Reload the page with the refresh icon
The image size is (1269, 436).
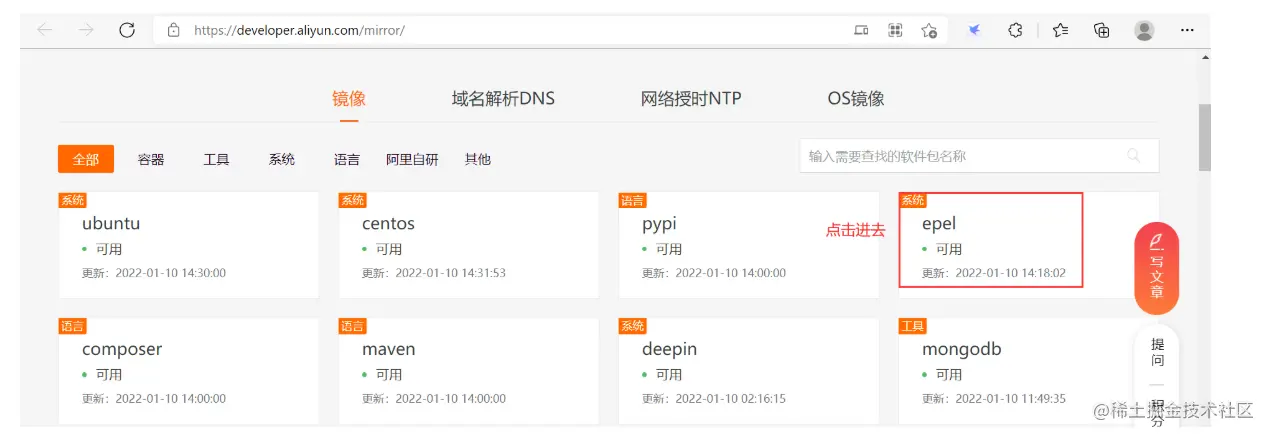127,30
